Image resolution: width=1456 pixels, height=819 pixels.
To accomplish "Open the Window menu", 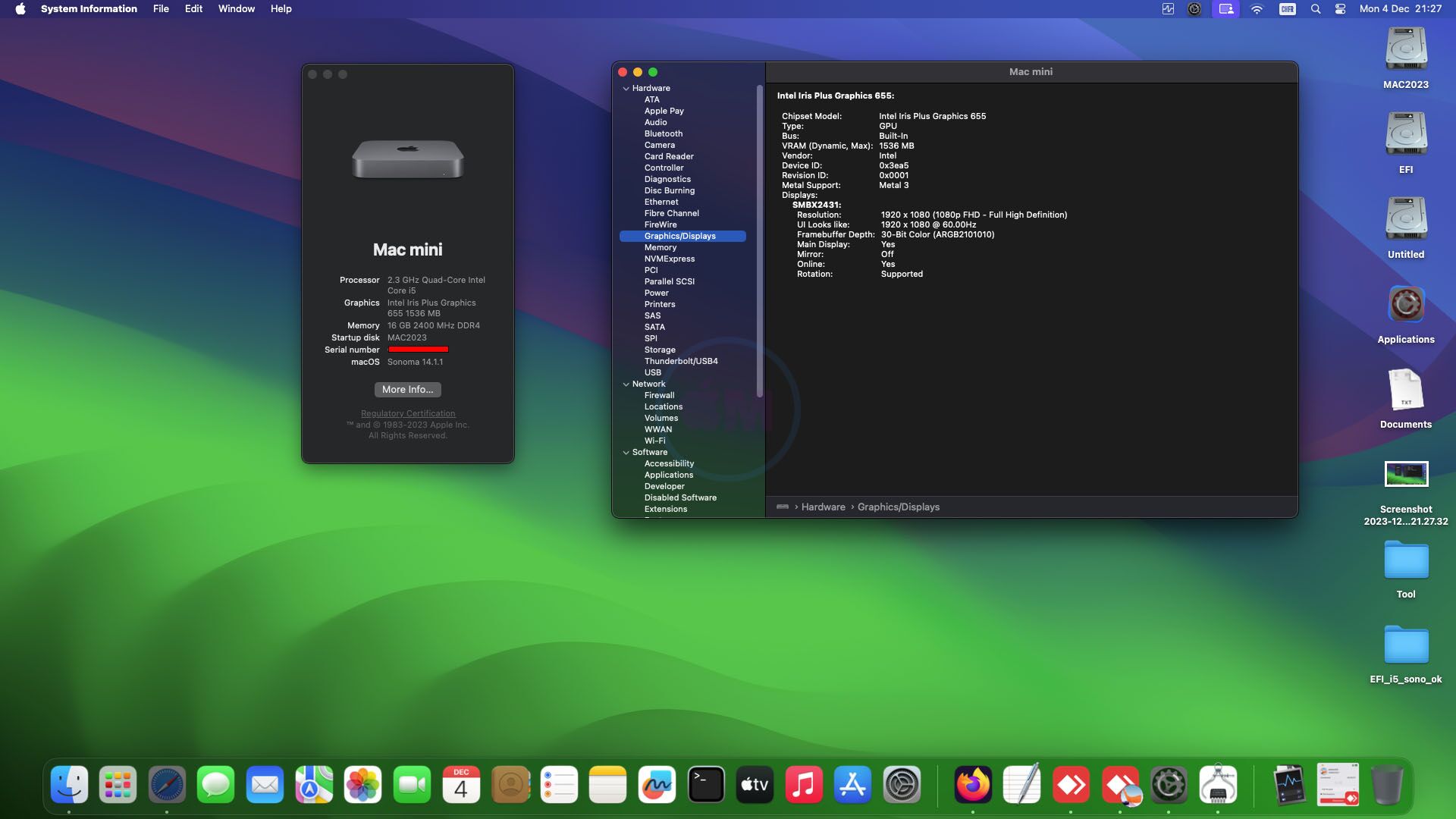I will [237, 9].
